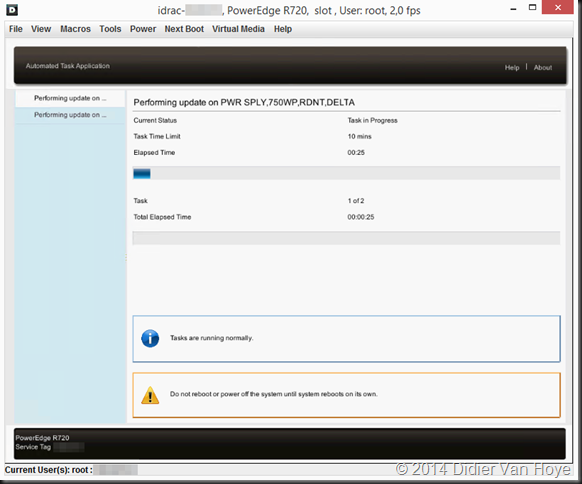
Task: Open the Next Boot menu
Action: tap(184, 29)
